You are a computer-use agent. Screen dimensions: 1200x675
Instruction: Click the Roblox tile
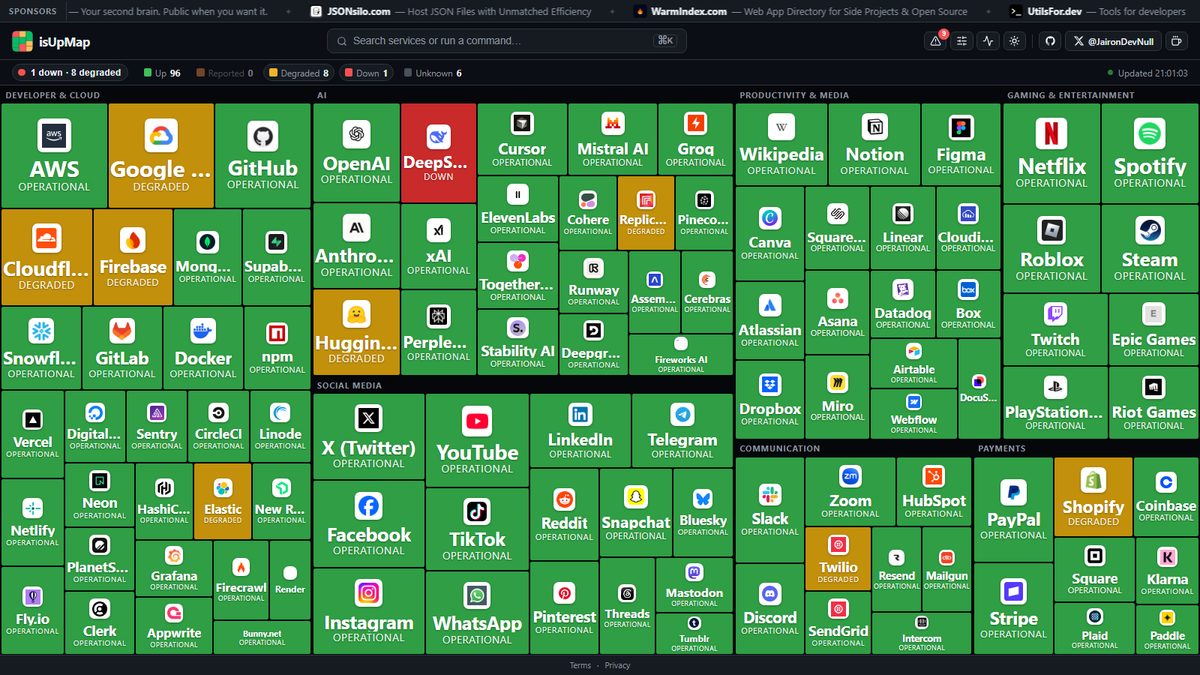coord(1051,248)
